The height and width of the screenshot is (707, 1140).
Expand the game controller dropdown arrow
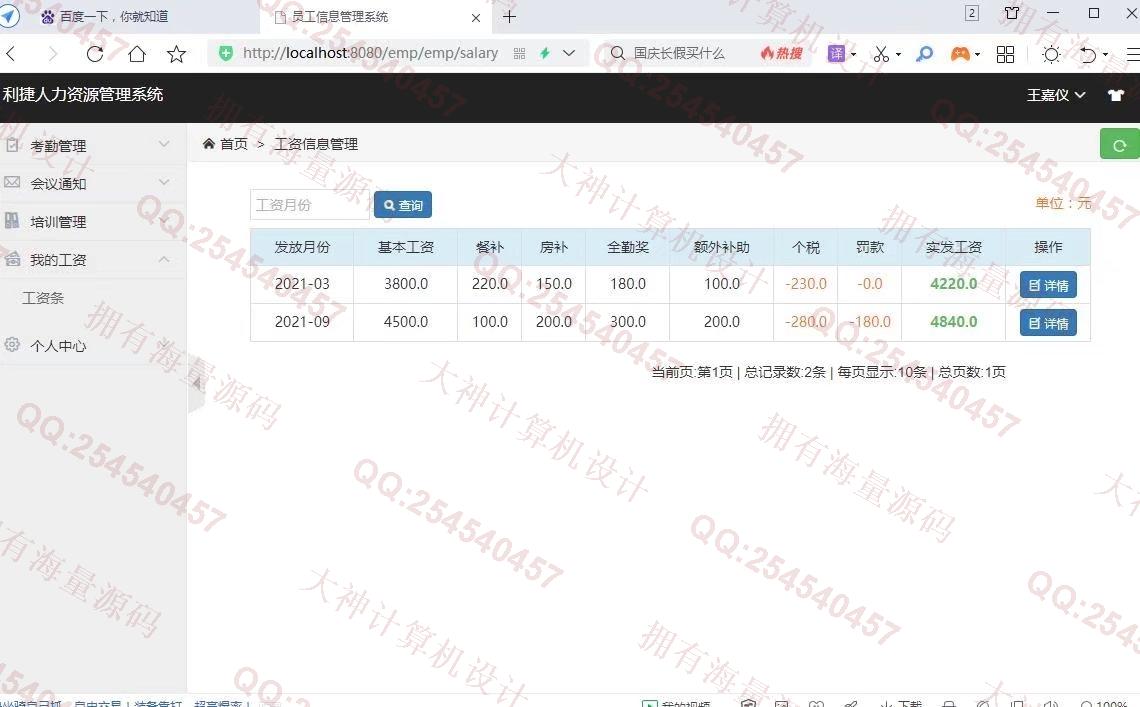pyautogui.click(x=977, y=54)
